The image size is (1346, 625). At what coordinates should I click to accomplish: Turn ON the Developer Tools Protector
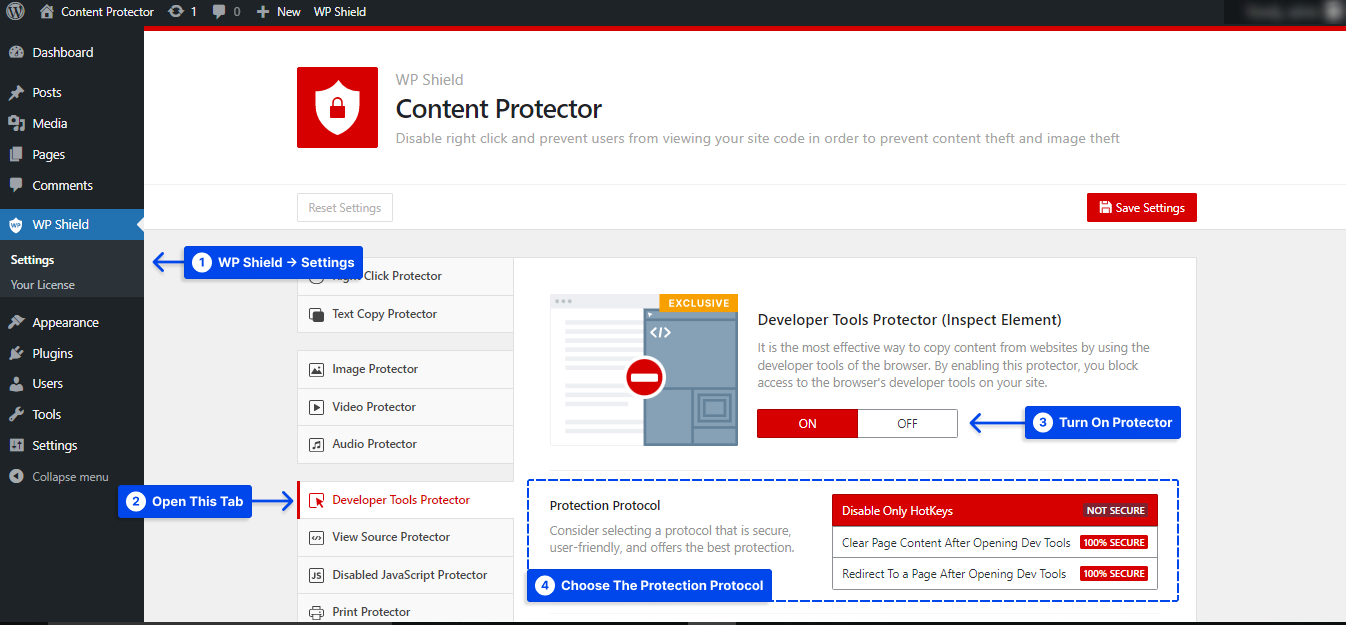click(806, 423)
